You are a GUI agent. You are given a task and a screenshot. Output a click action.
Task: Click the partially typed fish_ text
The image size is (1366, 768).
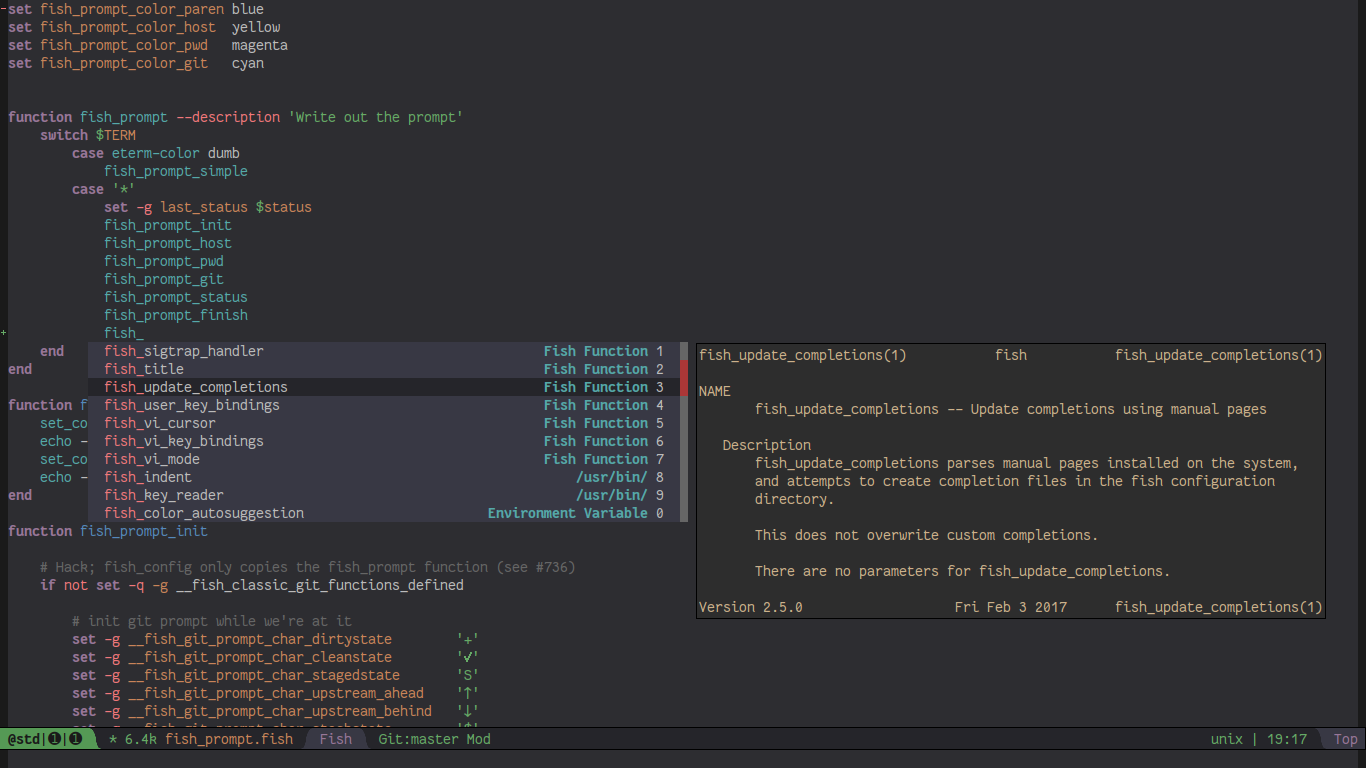point(124,333)
